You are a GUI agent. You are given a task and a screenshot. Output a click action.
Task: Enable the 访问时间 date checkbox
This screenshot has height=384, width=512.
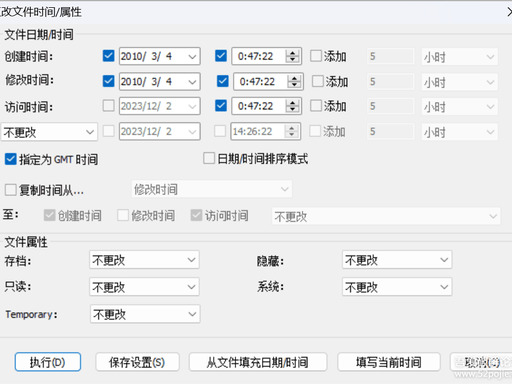pyautogui.click(x=108, y=106)
